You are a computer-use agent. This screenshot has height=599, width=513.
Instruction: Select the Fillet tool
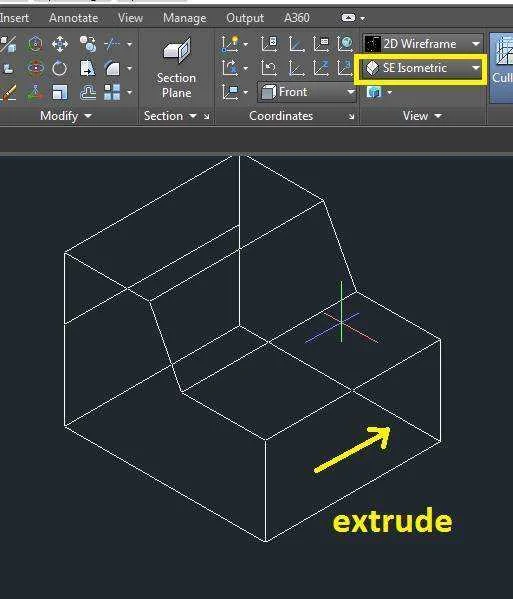112,68
